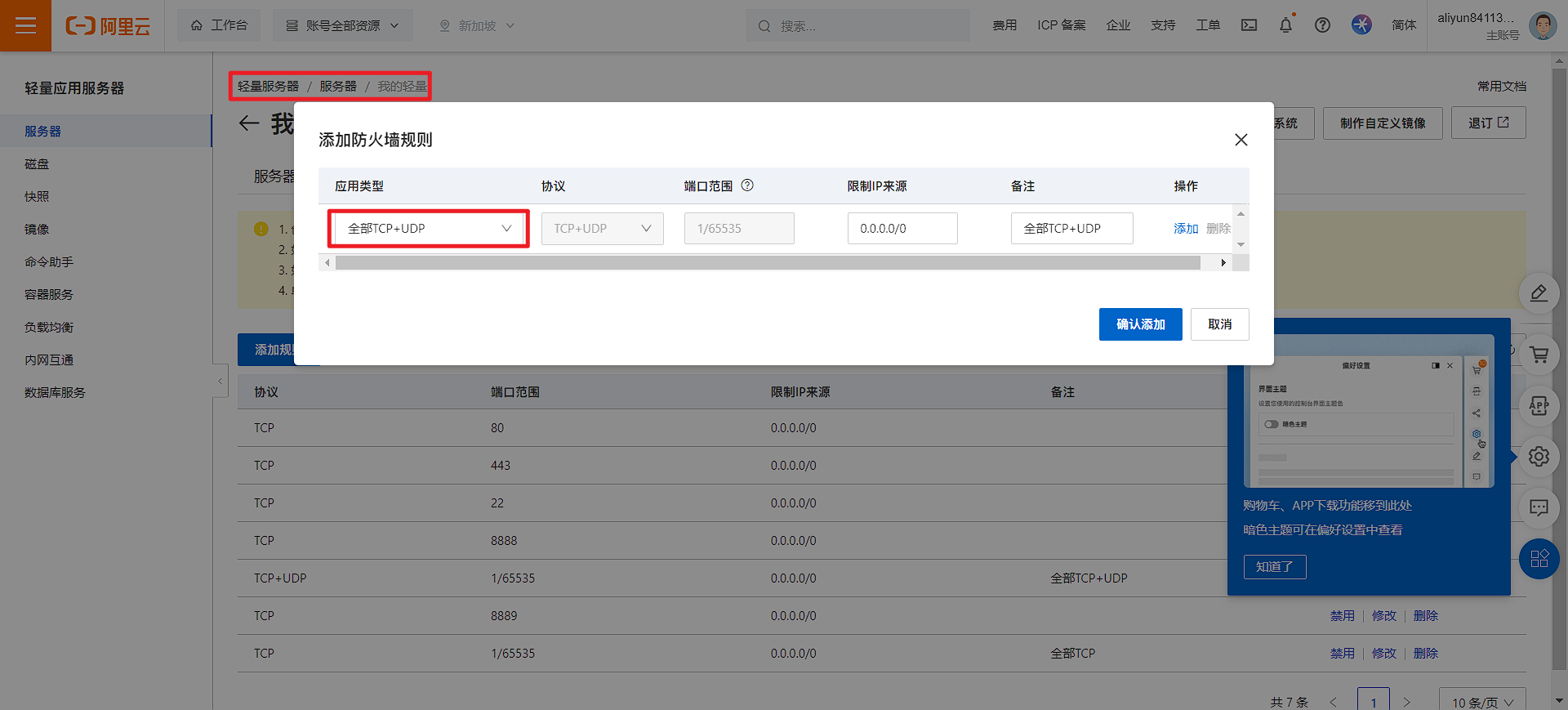Open the Singapore region selector
Image resolution: width=1568 pixels, height=710 pixels.
(477, 25)
